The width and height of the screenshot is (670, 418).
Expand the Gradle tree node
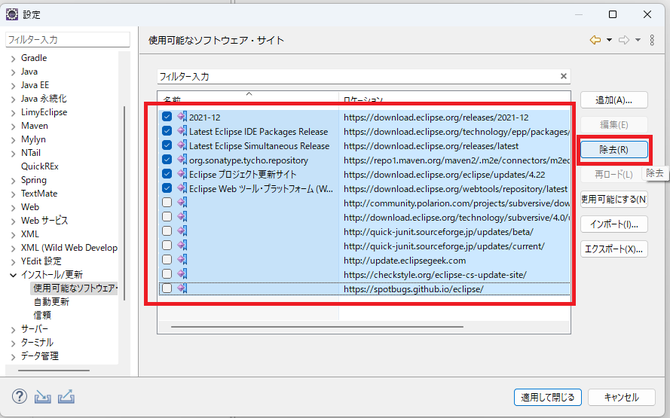[13, 59]
